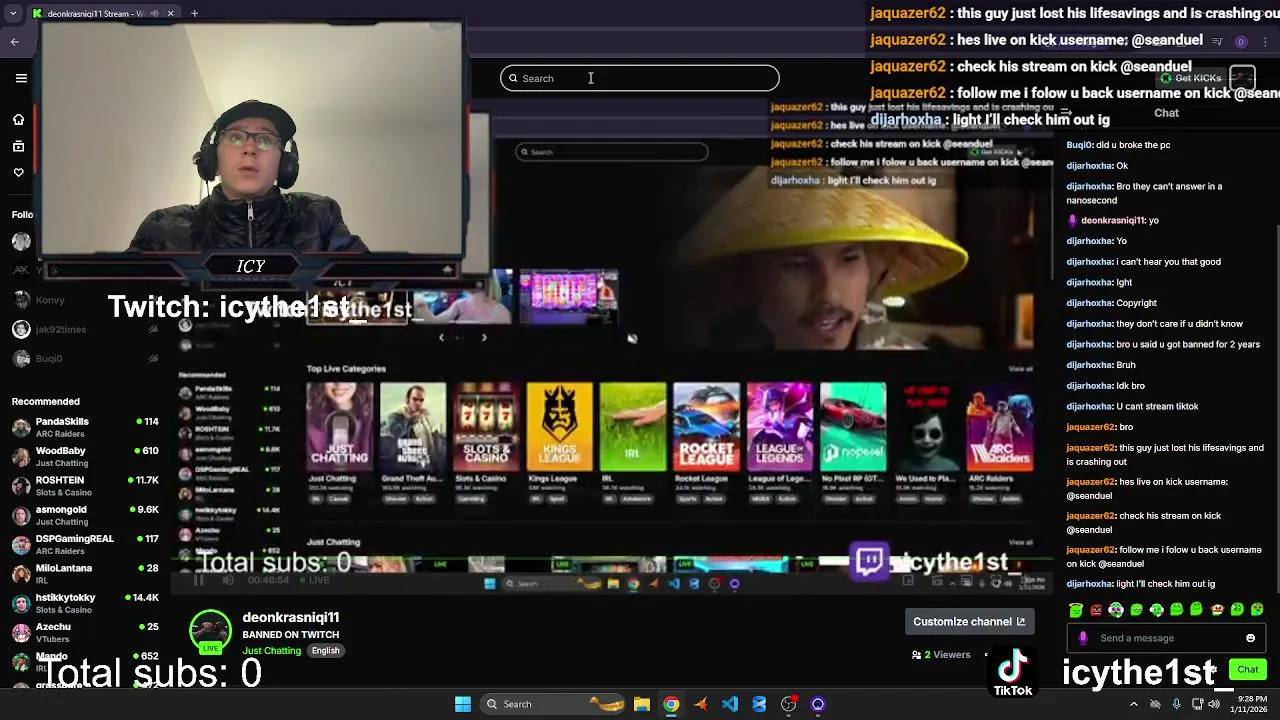Click carousel next arrow in streamed page
Viewport: 1280px width, 720px height.
coord(484,338)
